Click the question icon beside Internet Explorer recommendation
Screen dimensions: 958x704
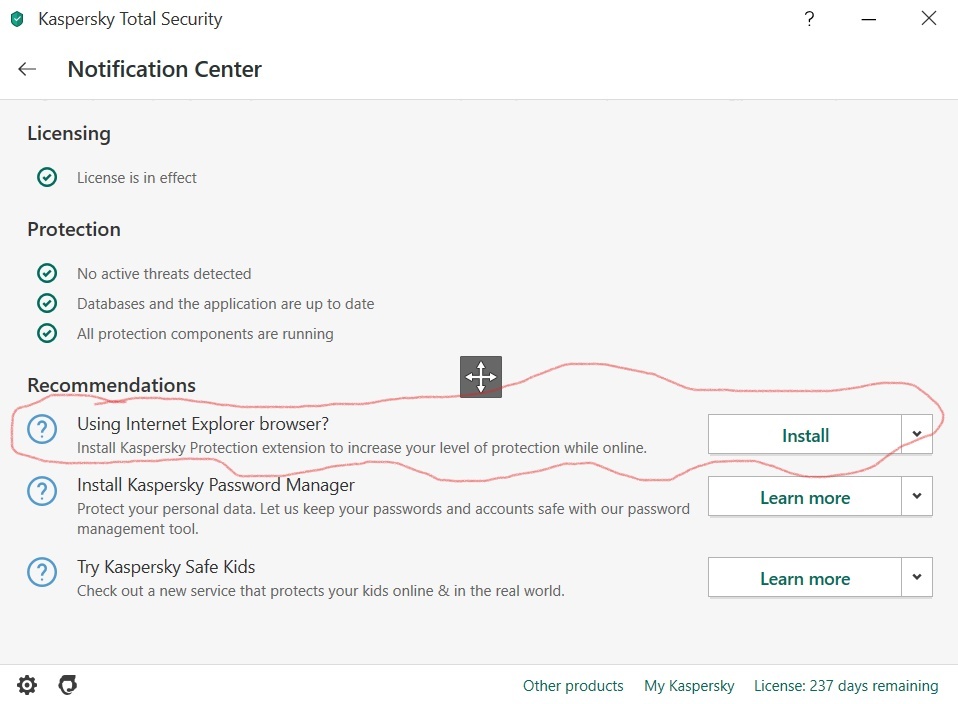(42, 430)
